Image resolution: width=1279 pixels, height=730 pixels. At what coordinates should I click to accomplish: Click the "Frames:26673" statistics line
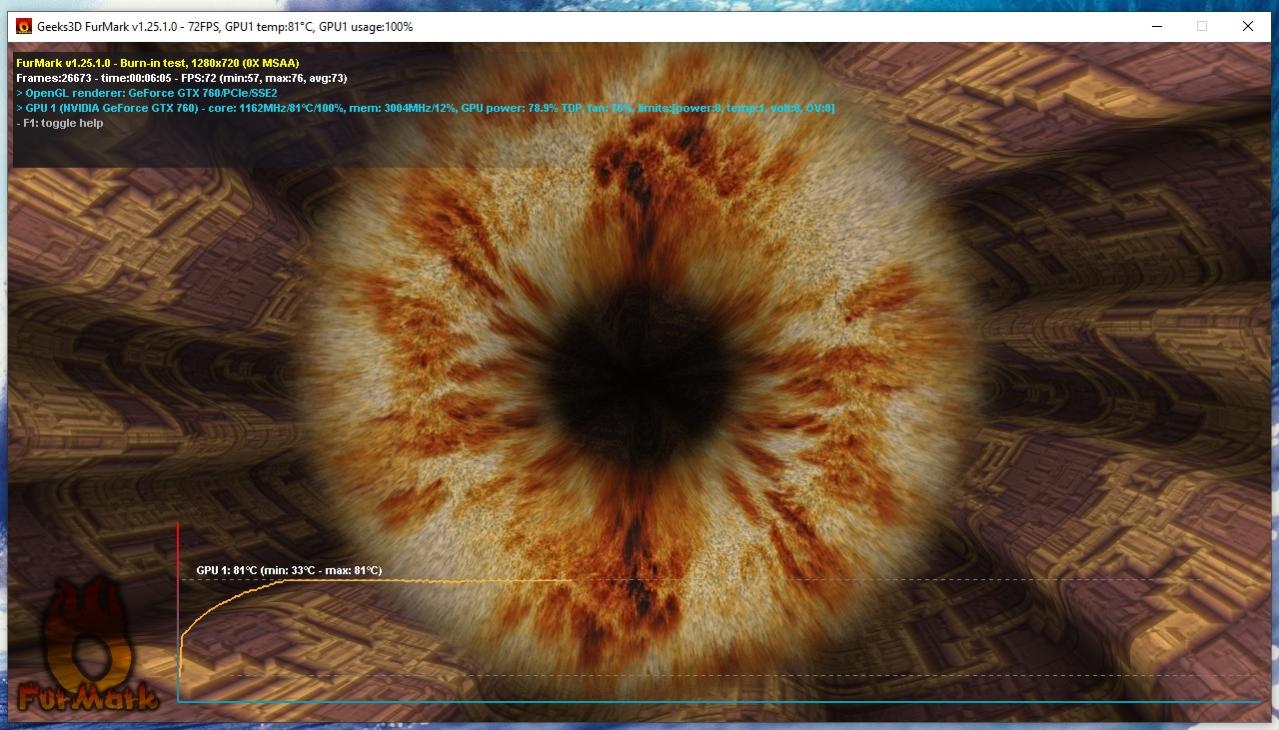click(182, 78)
